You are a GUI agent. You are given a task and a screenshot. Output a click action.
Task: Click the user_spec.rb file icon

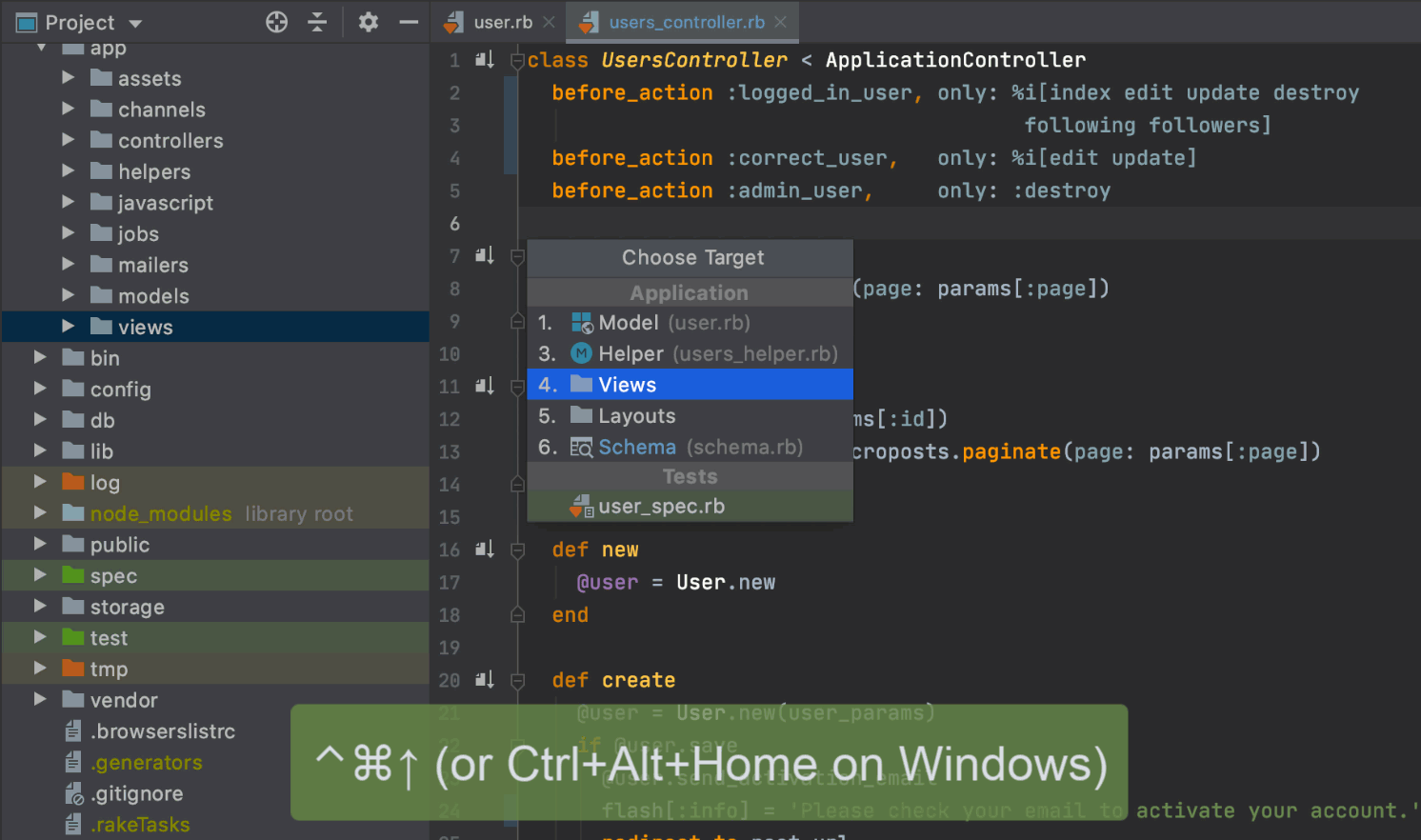tap(581, 507)
